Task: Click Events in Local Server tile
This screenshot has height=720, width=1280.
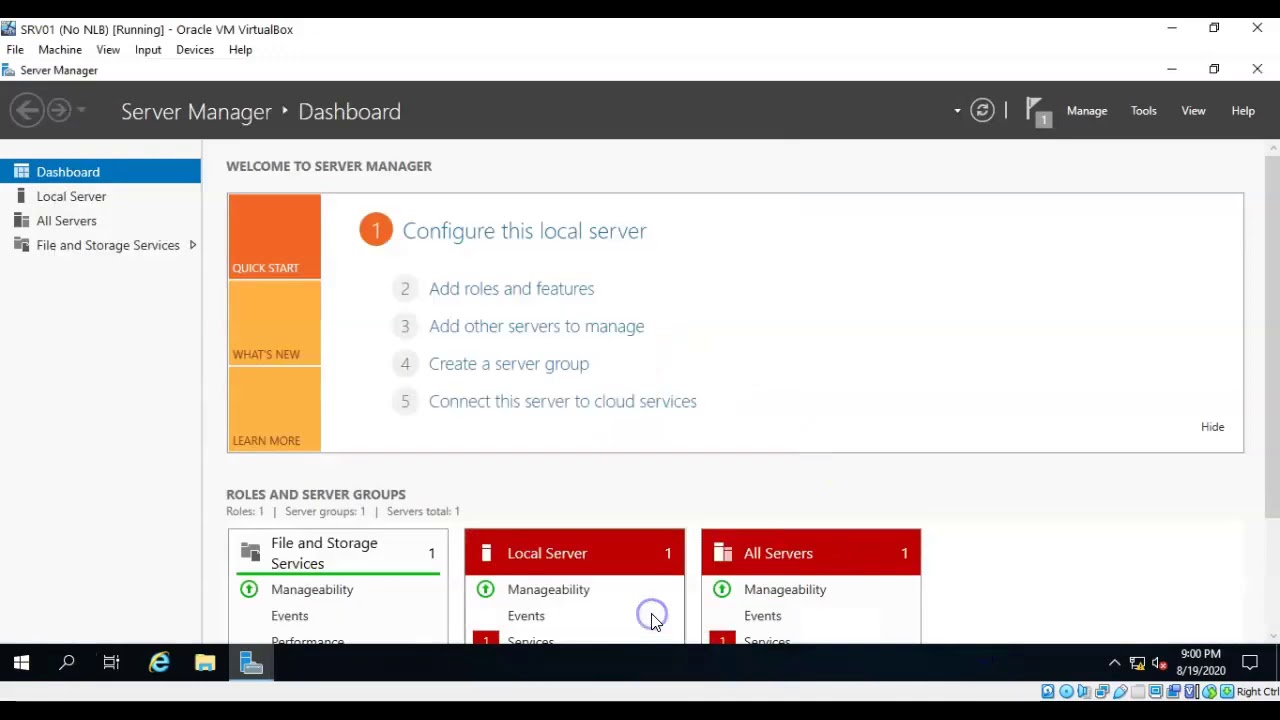Action: click(526, 616)
